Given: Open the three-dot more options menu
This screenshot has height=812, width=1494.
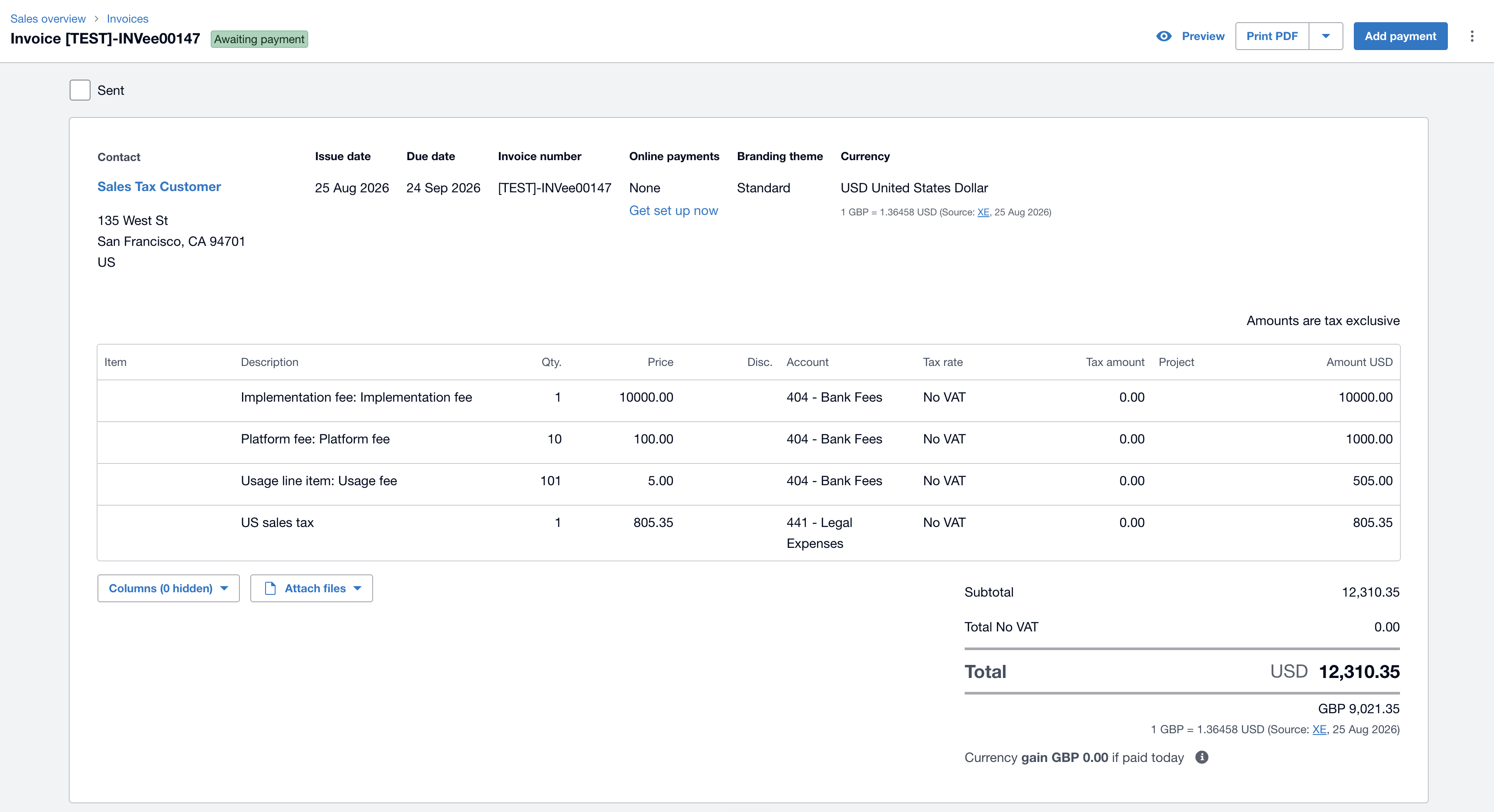Looking at the screenshot, I should coord(1472,36).
